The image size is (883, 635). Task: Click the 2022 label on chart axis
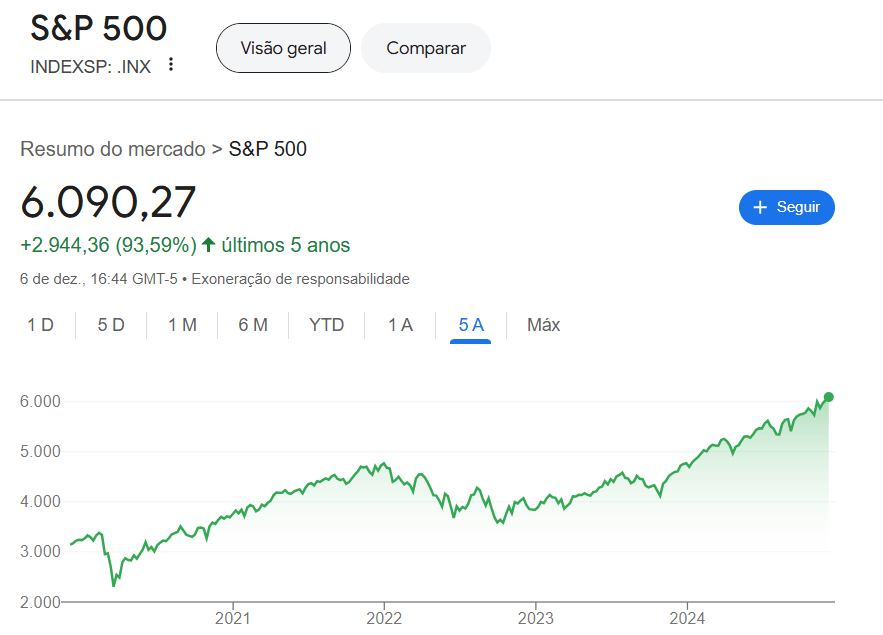tap(384, 618)
